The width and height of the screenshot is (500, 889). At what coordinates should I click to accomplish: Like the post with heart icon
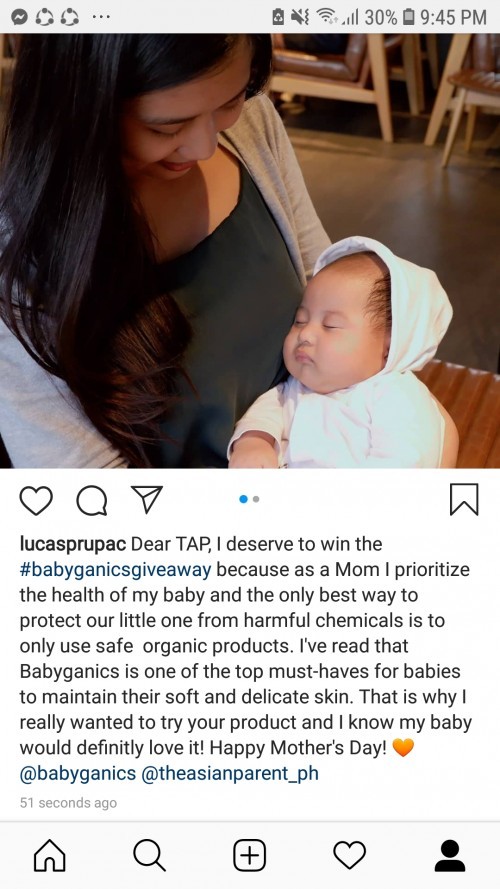point(36,500)
